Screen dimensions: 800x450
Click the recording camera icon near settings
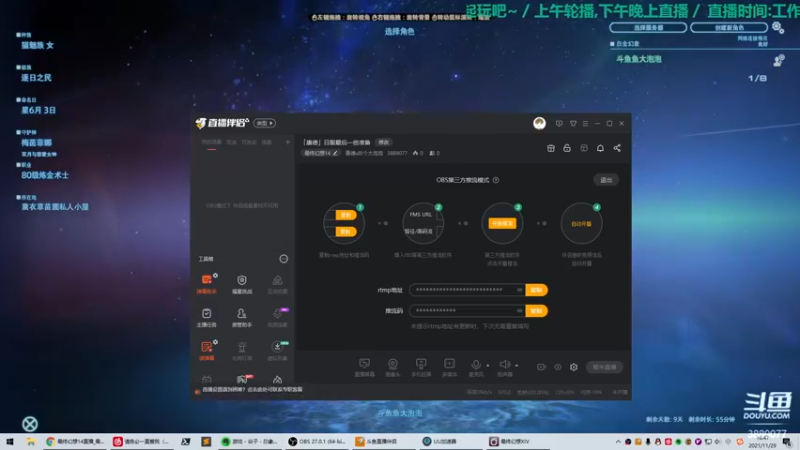tap(541, 367)
